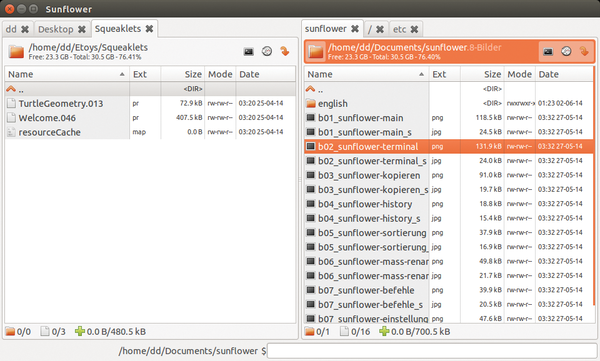
Task: Click folder icon beside /home/dd/Etoys/Squeaklets path
Action: coord(16,52)
